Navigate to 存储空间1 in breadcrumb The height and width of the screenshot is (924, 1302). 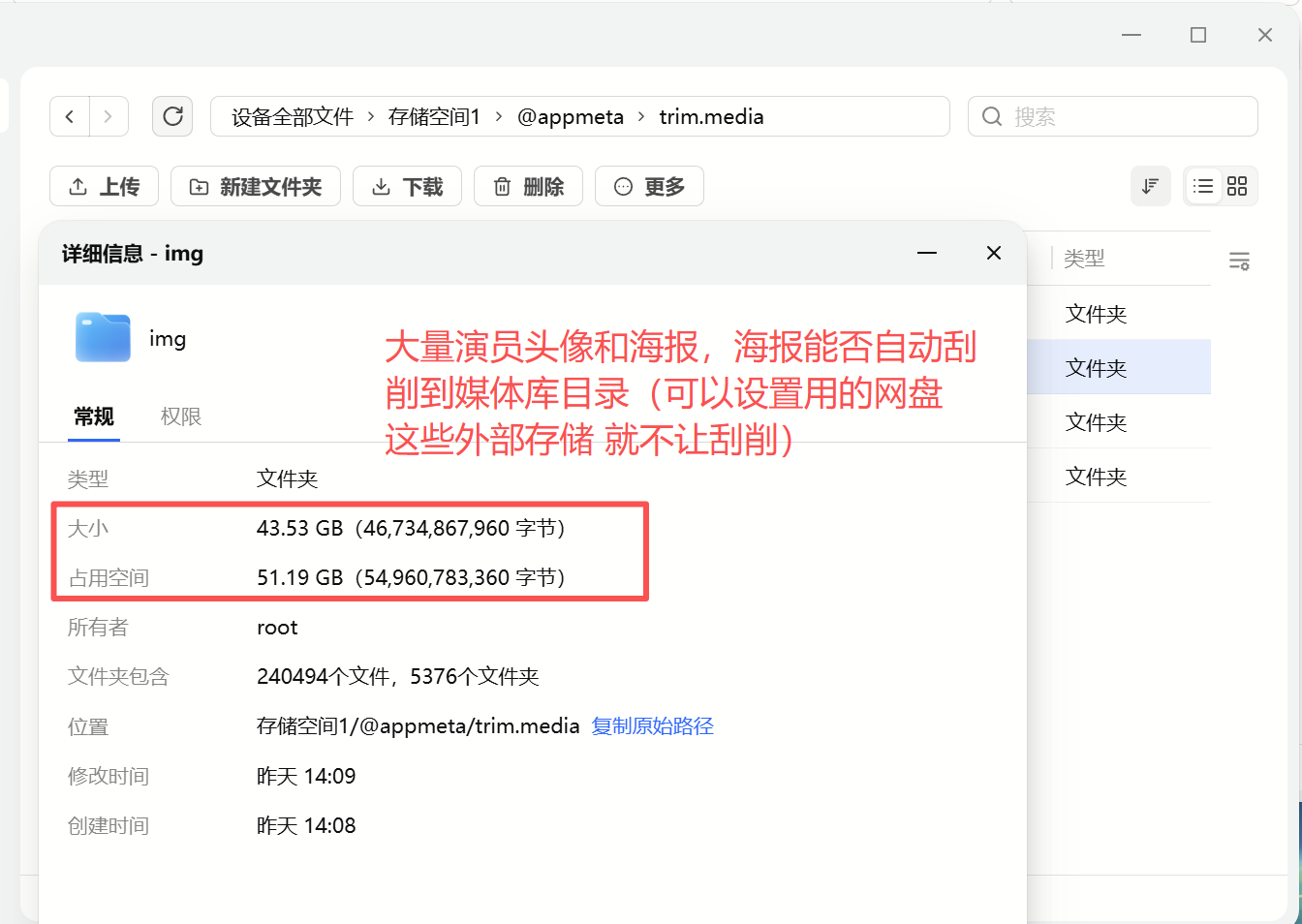(x=434, y=117)
